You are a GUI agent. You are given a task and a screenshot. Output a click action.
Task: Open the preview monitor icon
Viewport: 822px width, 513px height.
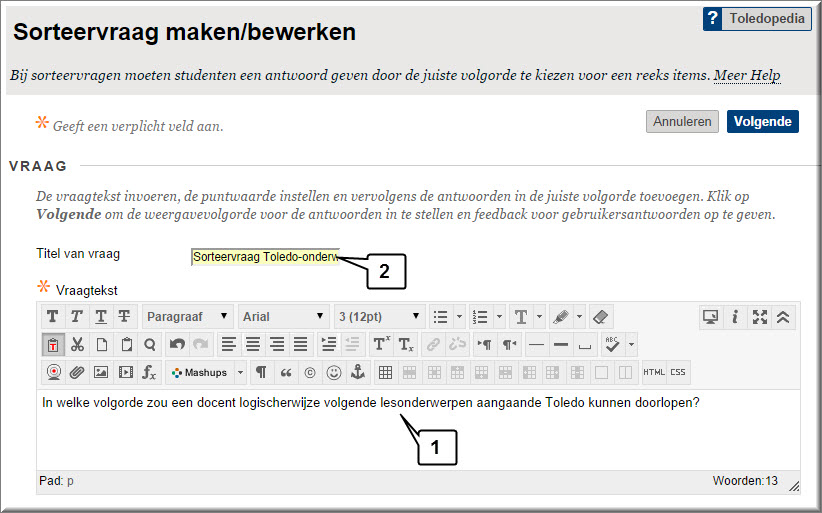pyautogui.click(x=710, y=316)
